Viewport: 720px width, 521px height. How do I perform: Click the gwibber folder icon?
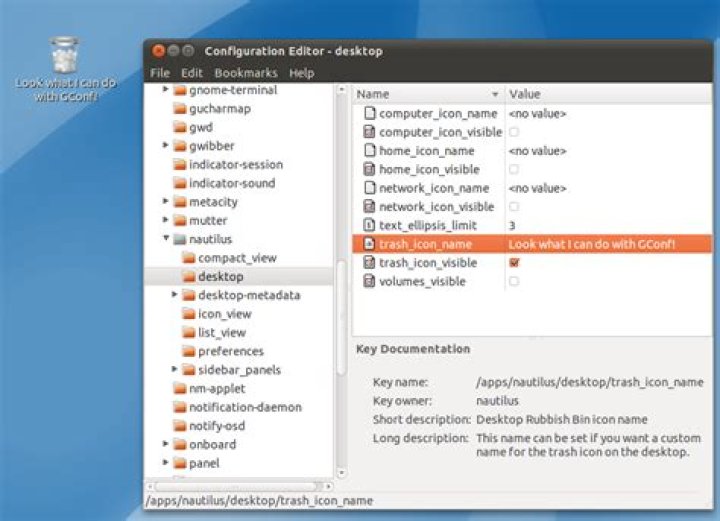tap(180, 146)
